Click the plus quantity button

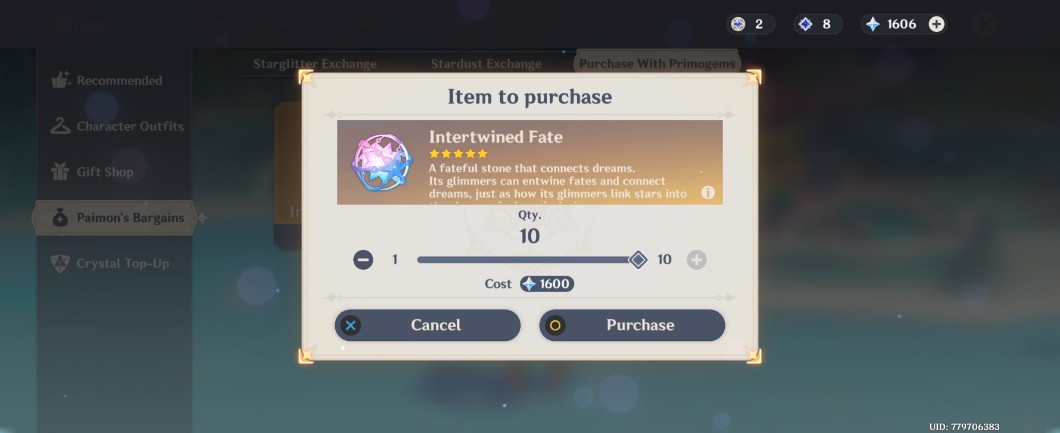[696, 259]
